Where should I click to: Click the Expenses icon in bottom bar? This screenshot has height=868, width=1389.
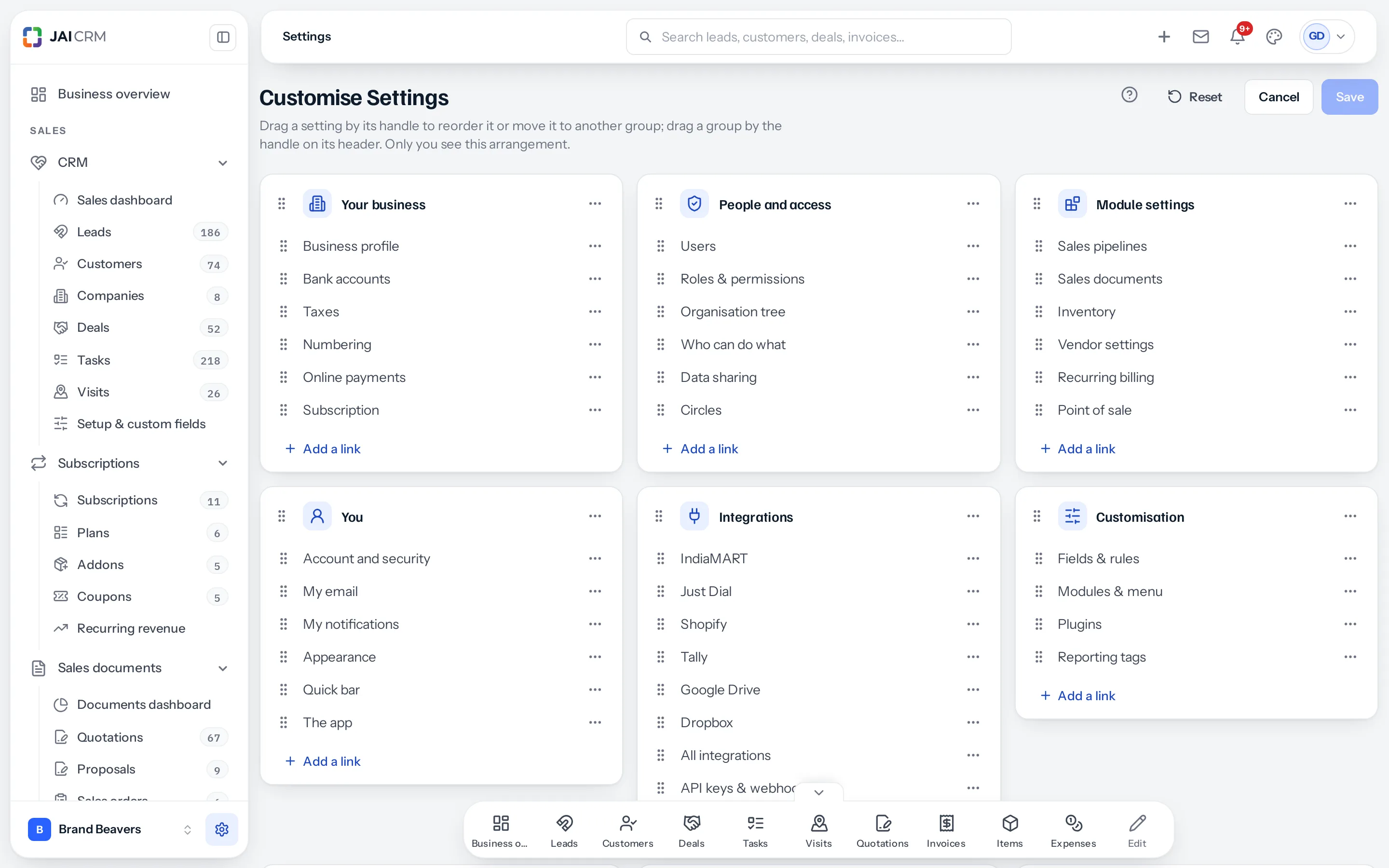pyautogui.click(x=1073, y=831)
